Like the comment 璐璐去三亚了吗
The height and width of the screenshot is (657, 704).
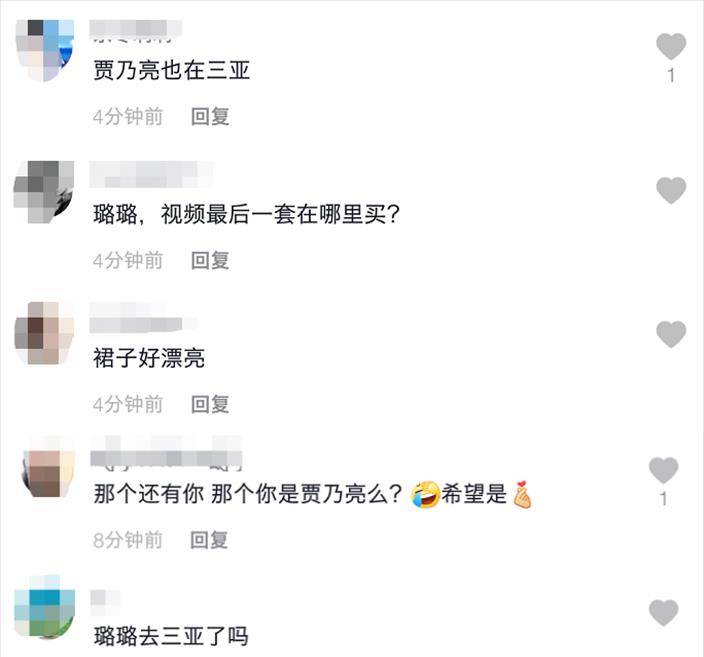664,613
